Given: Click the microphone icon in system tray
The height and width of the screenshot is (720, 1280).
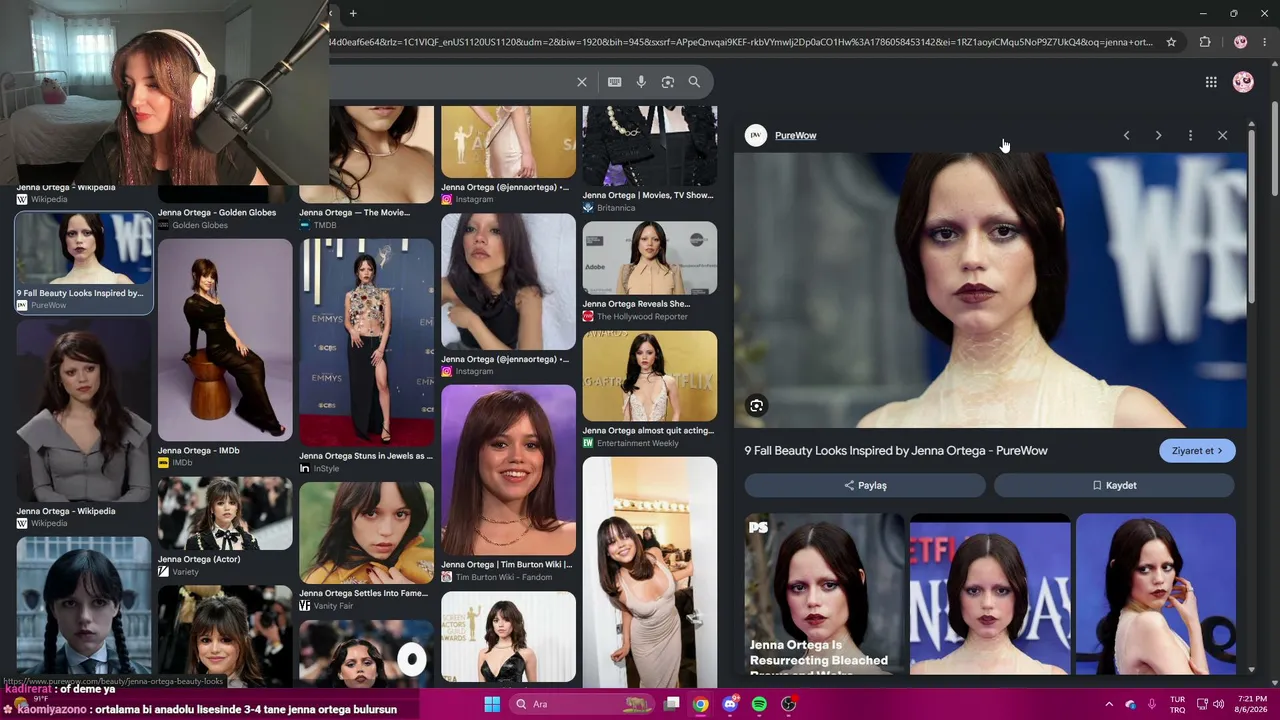Looking at the screenshot, I should coord(1152,704).
